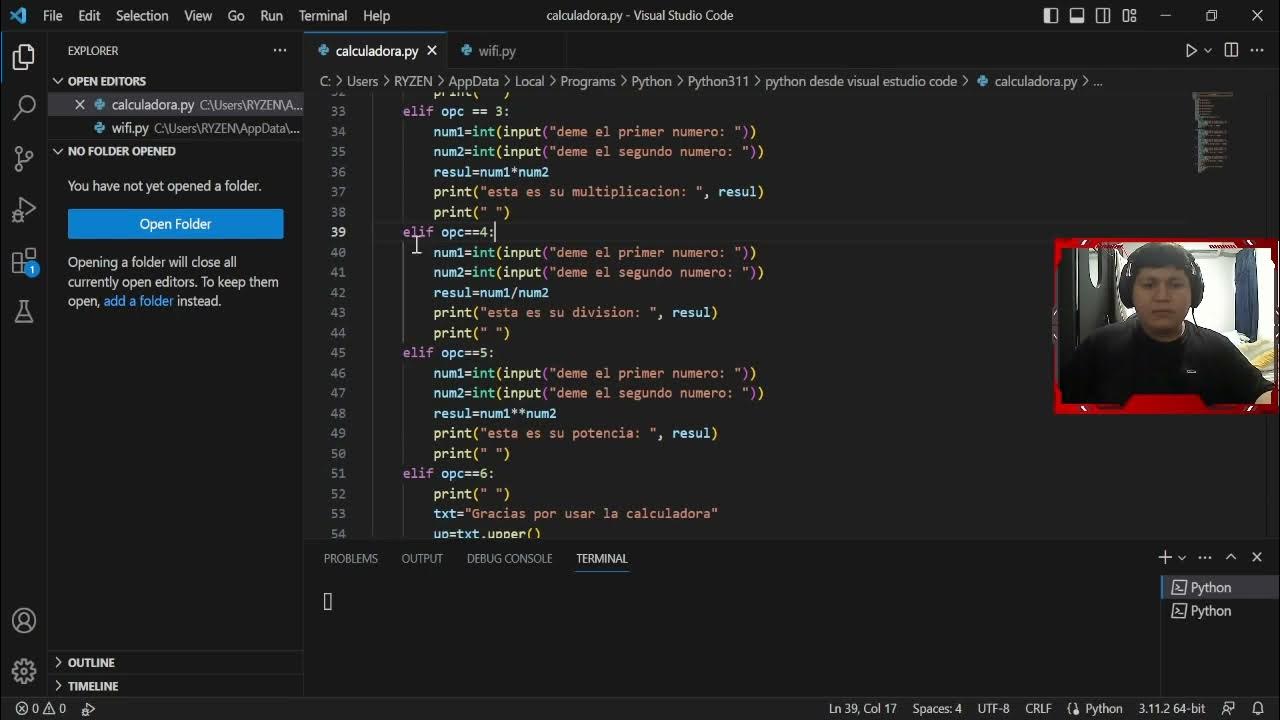This screenshot has height=720, width=1280.
Task: Switch to the Output panel tab
Action: coord(422,558)
